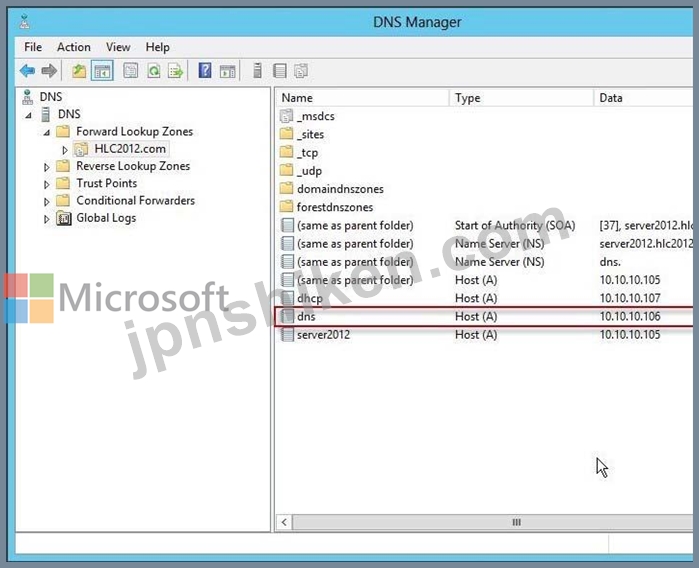Screen dimensions: 699x568
Task: Select Forward Lookup Zones label
Action: point(134,132)
